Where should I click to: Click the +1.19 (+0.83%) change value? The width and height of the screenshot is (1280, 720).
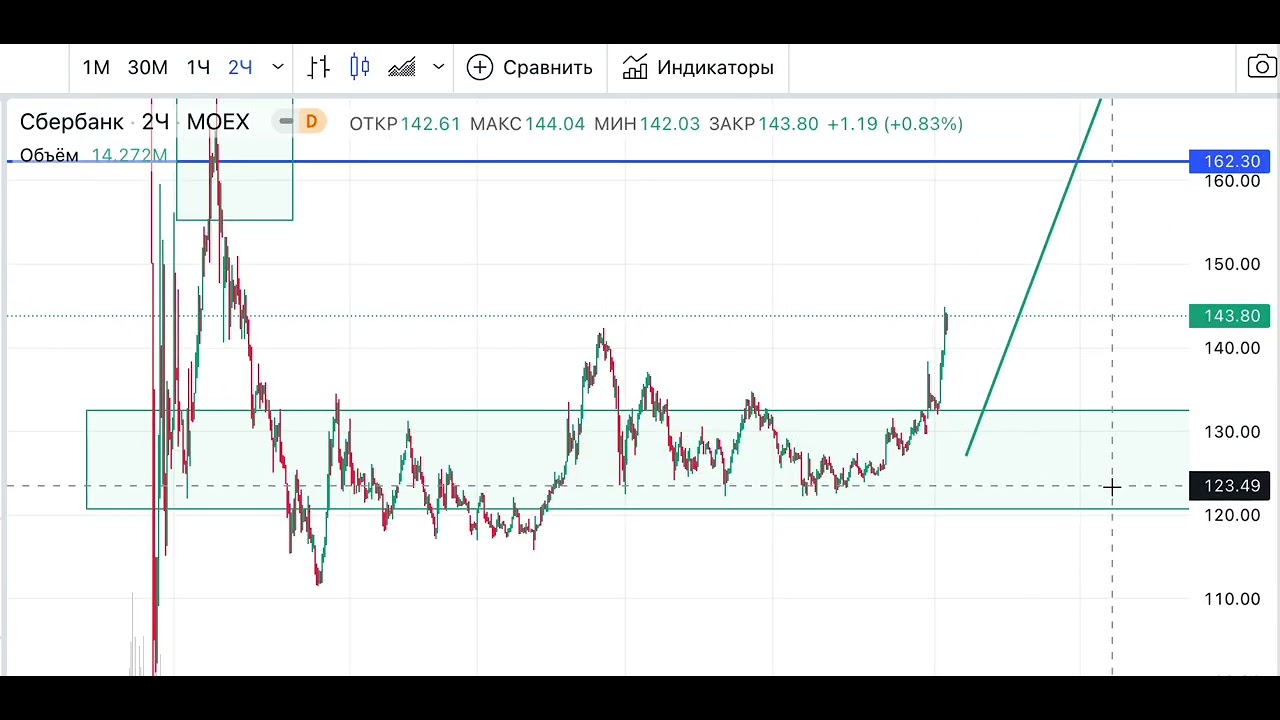pos(895,124)
